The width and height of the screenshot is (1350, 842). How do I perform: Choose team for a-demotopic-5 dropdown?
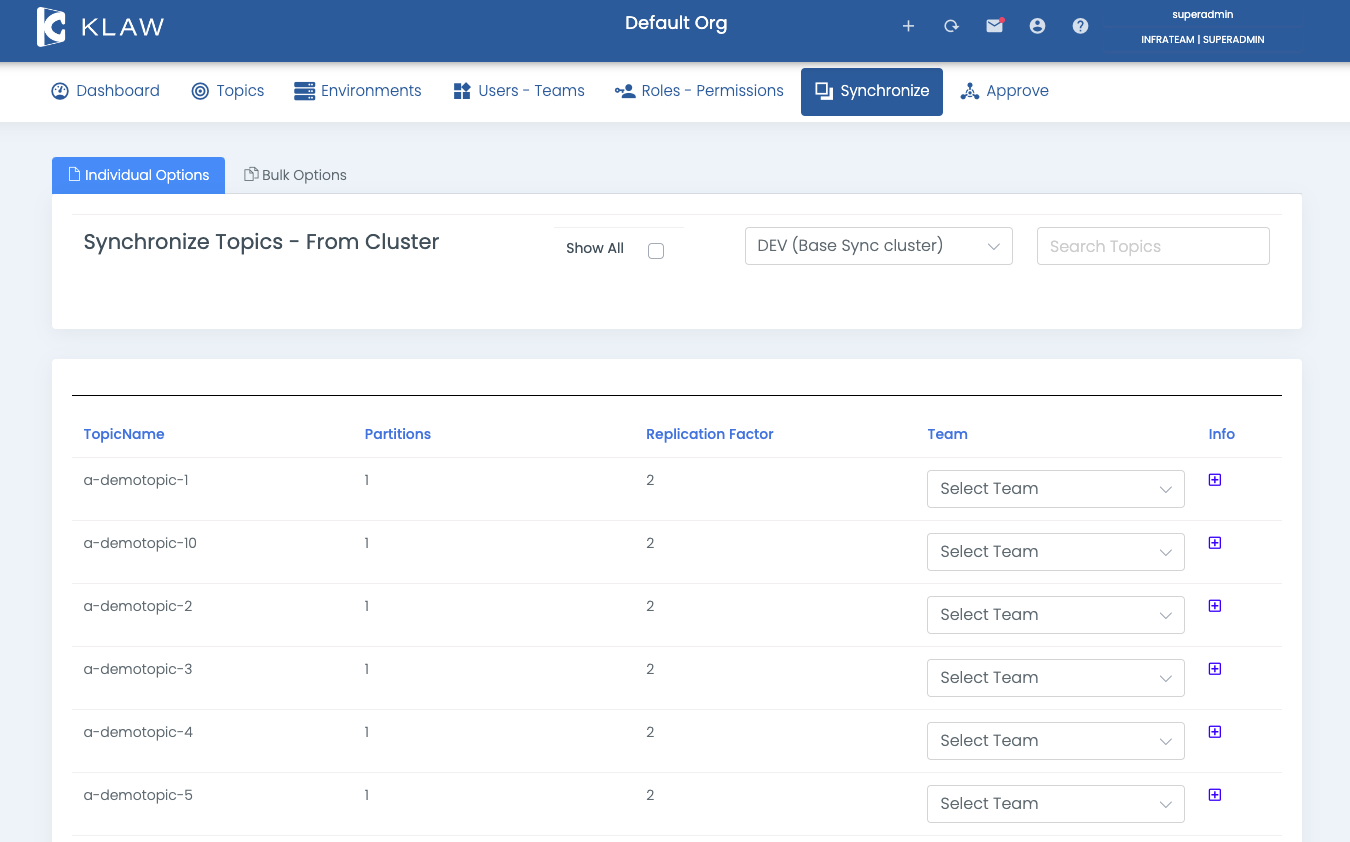point(1055,804)
